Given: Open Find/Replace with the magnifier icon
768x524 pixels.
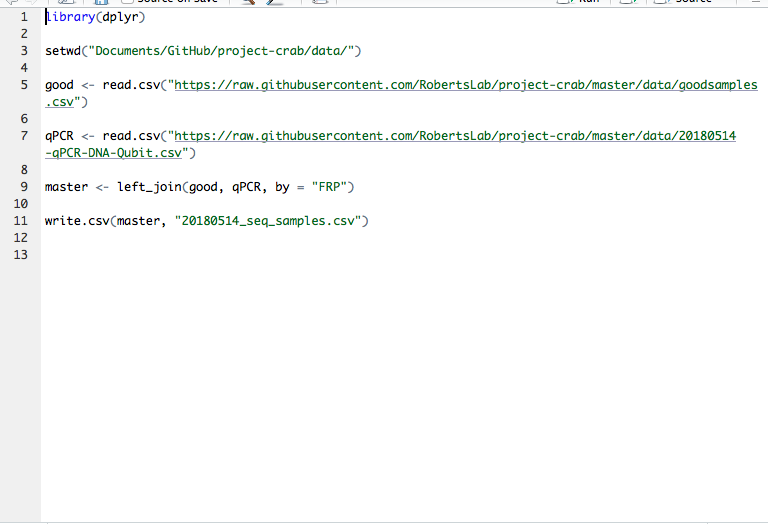Looking at the screenshot, I should [x=247, y=2].
